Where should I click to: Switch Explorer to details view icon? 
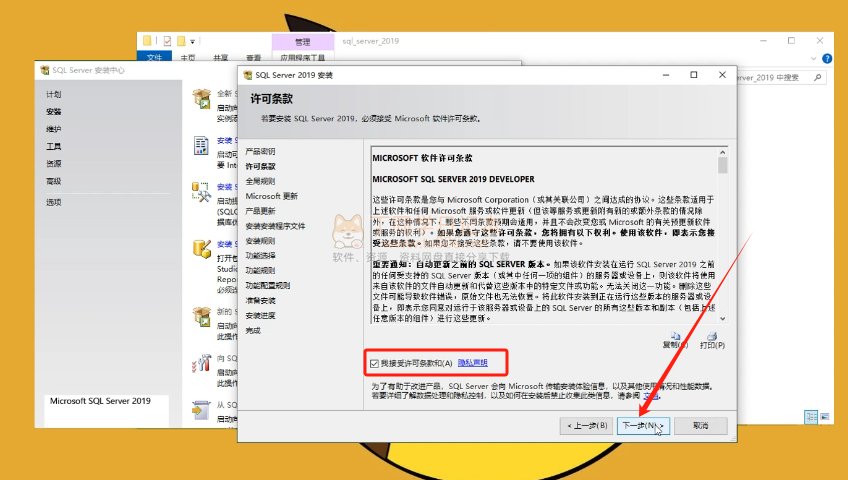(x=811, y=417)
